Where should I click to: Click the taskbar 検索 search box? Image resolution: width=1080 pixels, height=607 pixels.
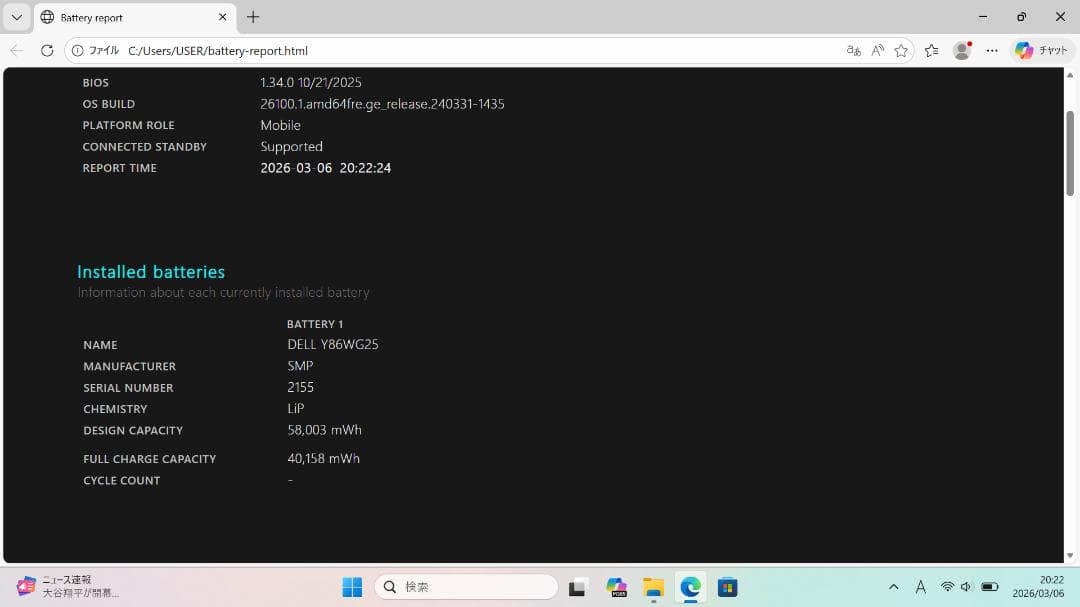pos(465,586)
